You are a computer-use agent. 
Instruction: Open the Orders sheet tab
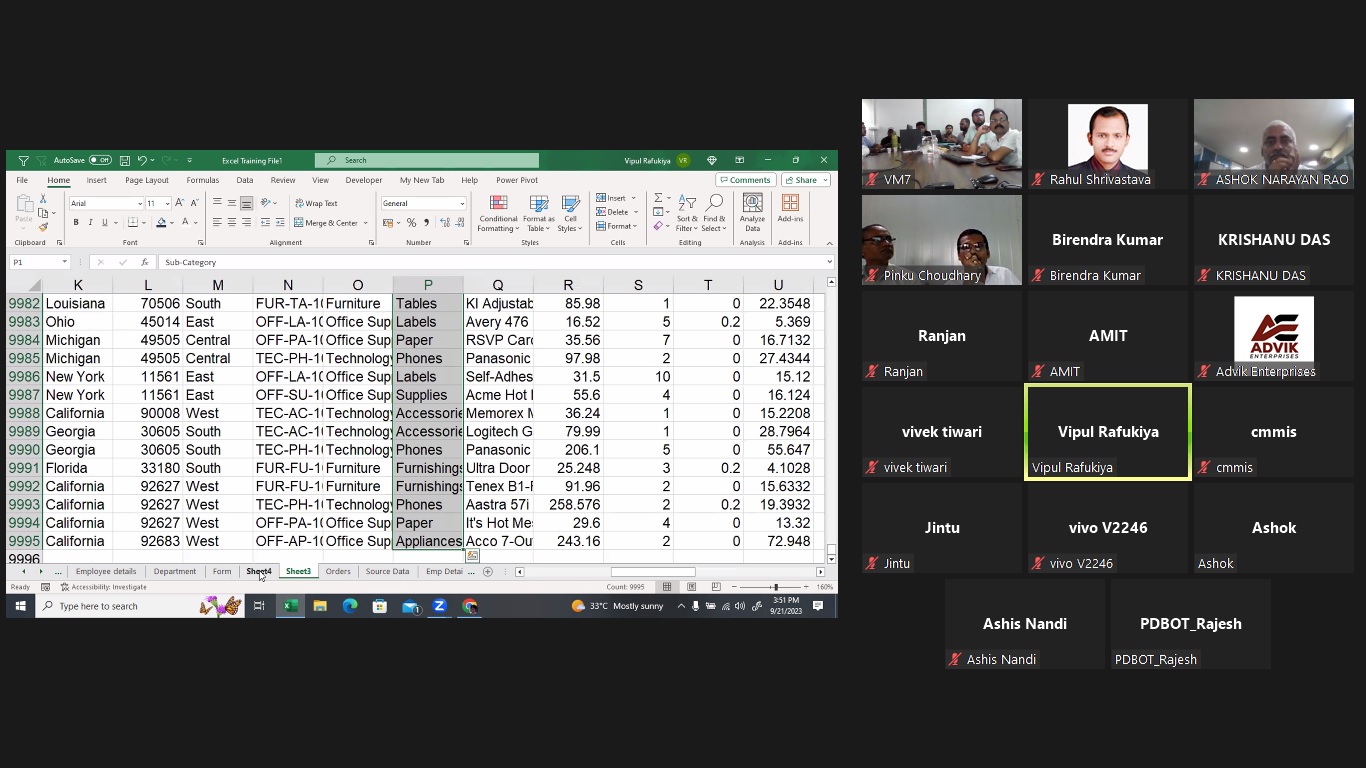[x=338, y=572]
